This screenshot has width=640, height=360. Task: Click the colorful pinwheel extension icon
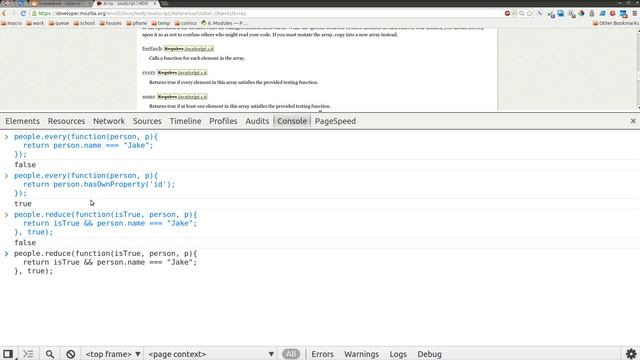pos(581,13)
